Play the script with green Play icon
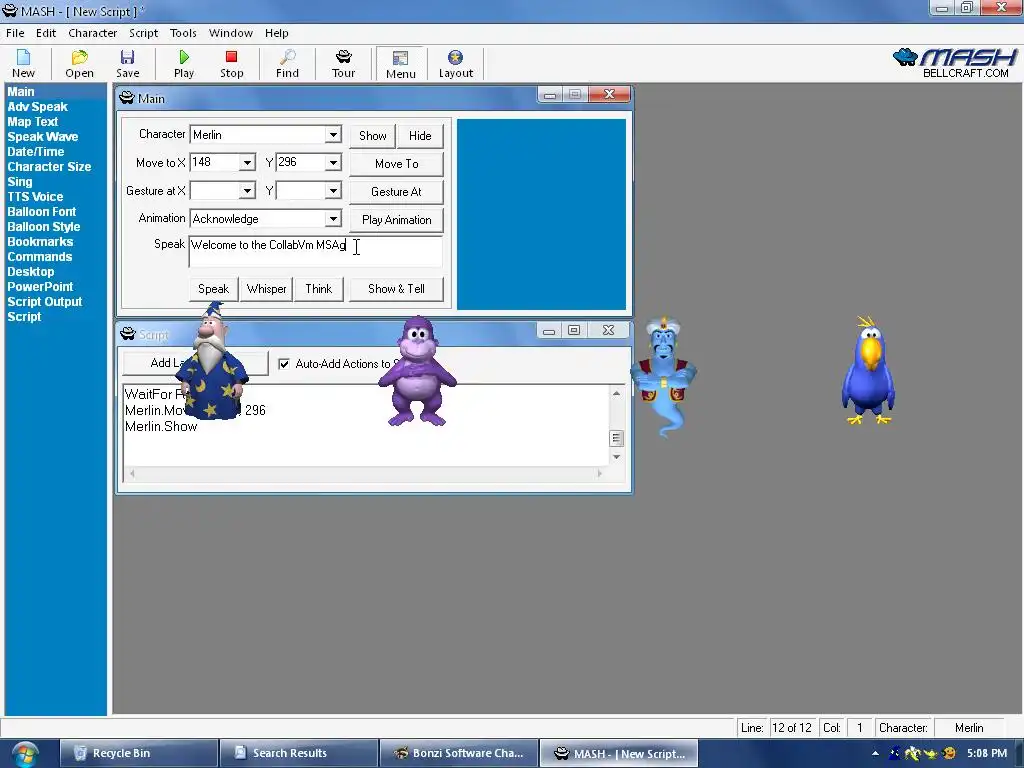This screenshot has height=768, width=1024. click(184, 64)
